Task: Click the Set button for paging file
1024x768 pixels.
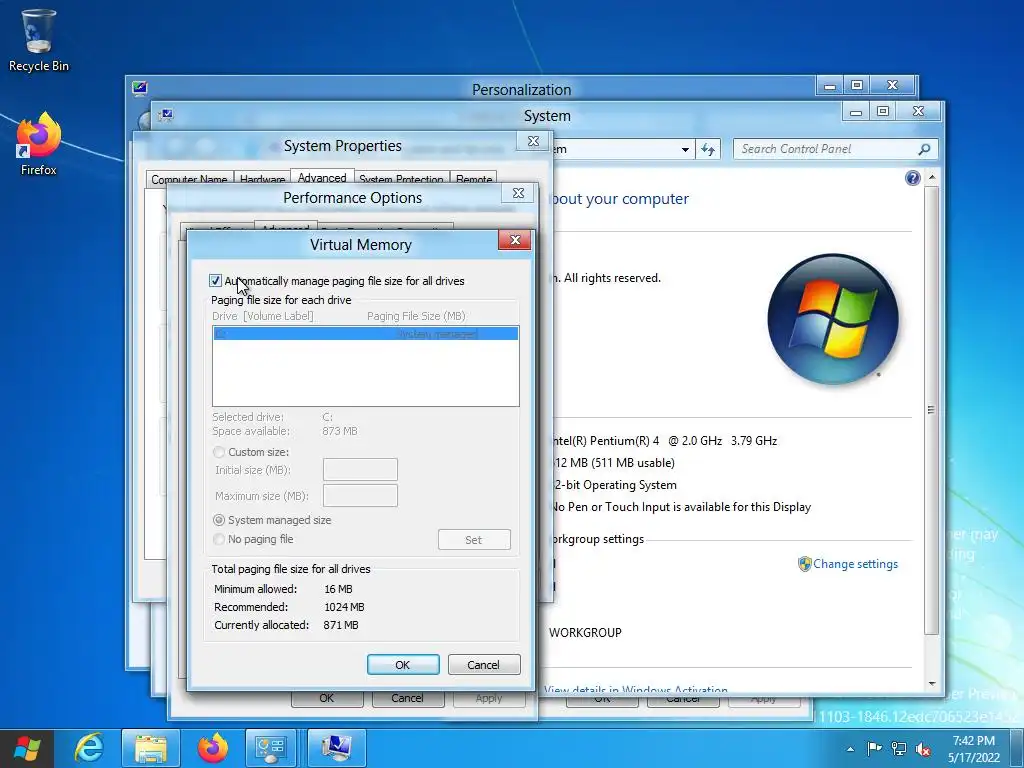Action: [x=474, y=540]
